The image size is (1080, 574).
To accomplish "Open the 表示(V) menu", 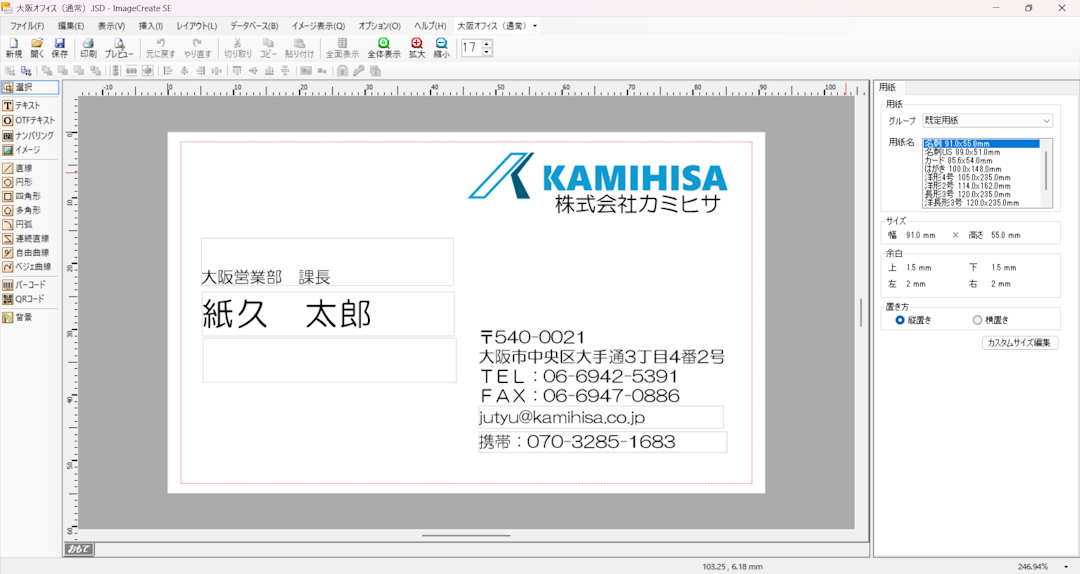I will [x=111, y=26].
